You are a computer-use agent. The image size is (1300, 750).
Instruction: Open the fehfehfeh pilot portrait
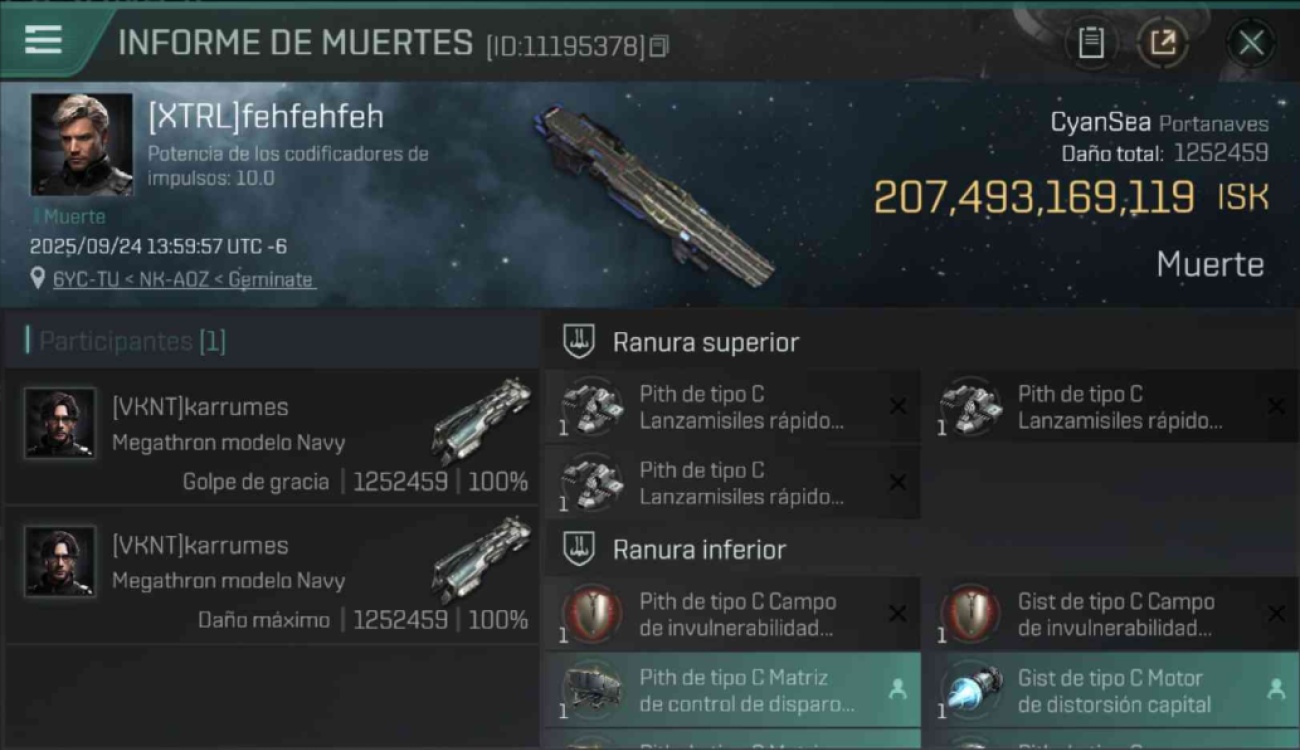pos(81,144)
